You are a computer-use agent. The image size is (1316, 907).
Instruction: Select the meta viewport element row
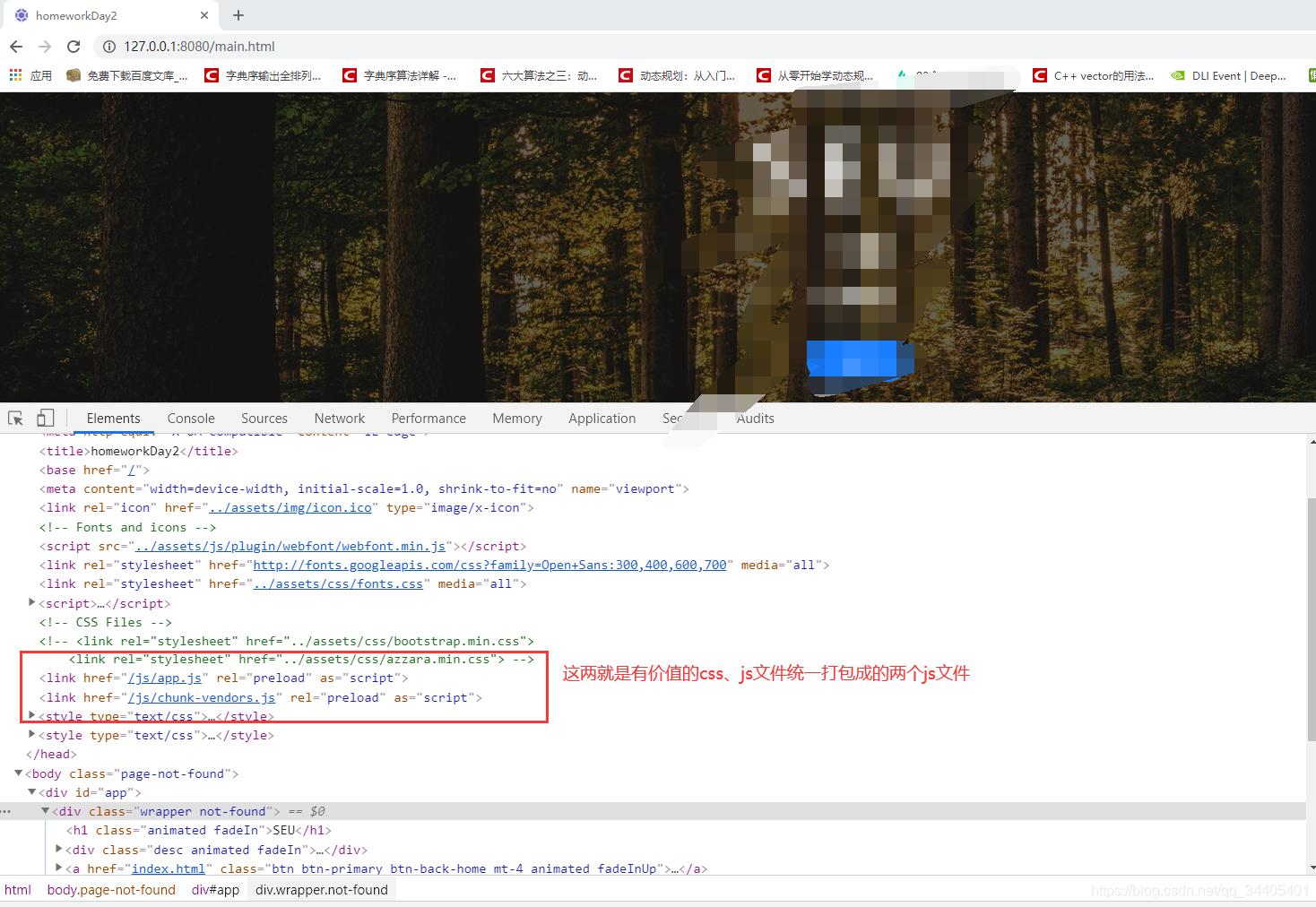364,489
